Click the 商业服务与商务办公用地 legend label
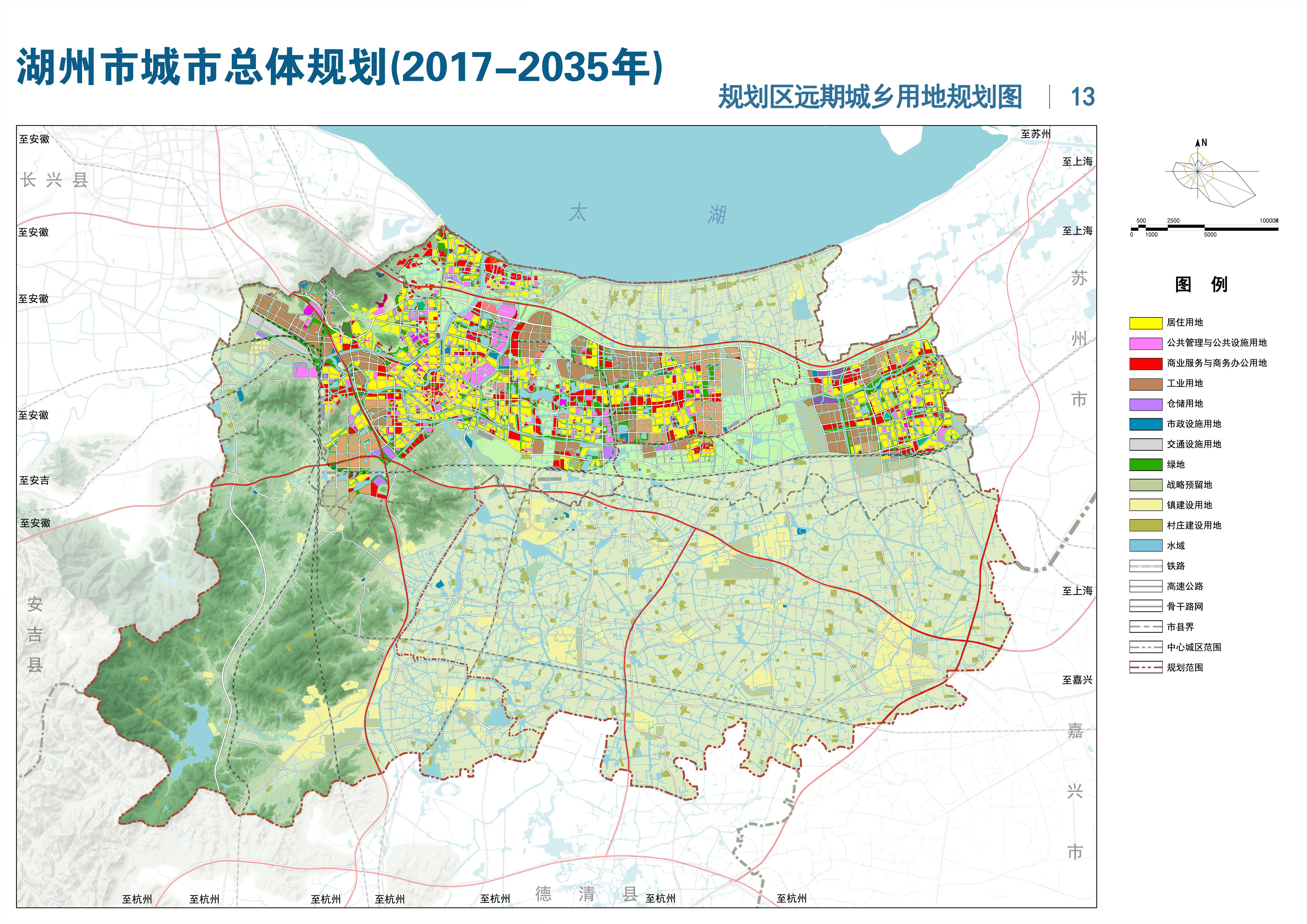The width and height of the screenshot is (1307, 924). pyautogui.click(x=1216, y=363)
